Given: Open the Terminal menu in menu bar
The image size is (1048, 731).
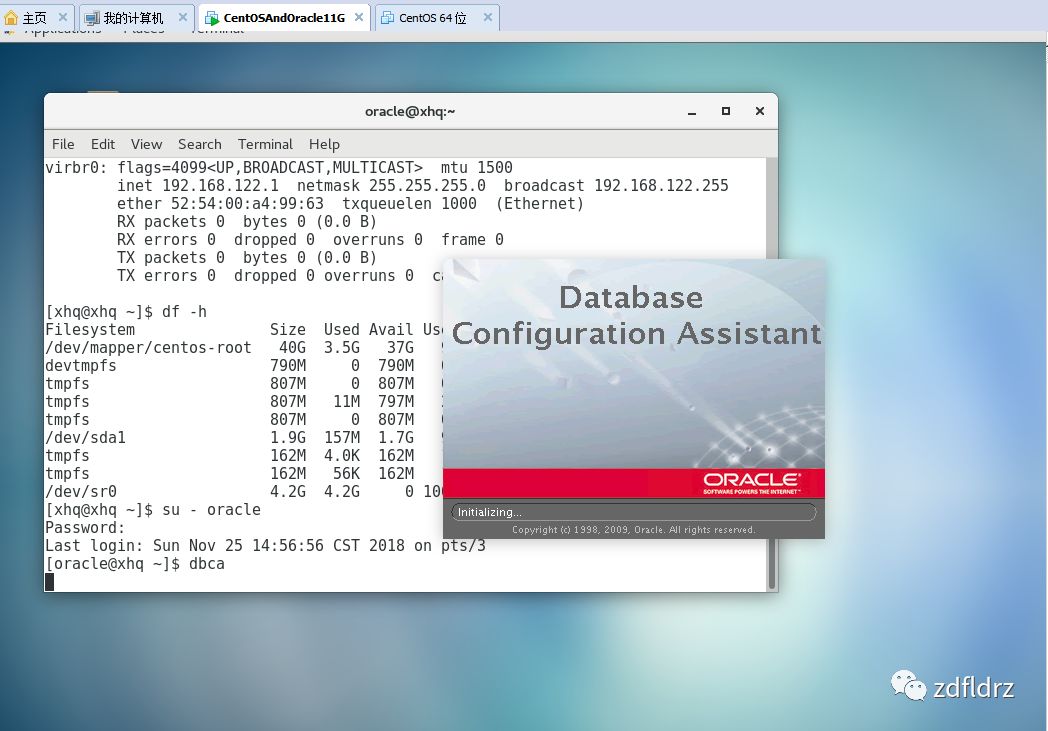Looking at the screenshot, I should (265, 144).
